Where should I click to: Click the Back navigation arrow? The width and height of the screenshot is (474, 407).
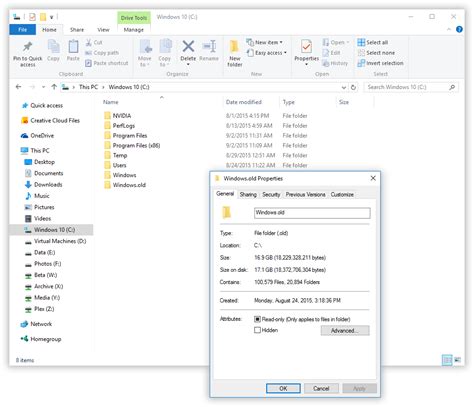pos(18,87)
